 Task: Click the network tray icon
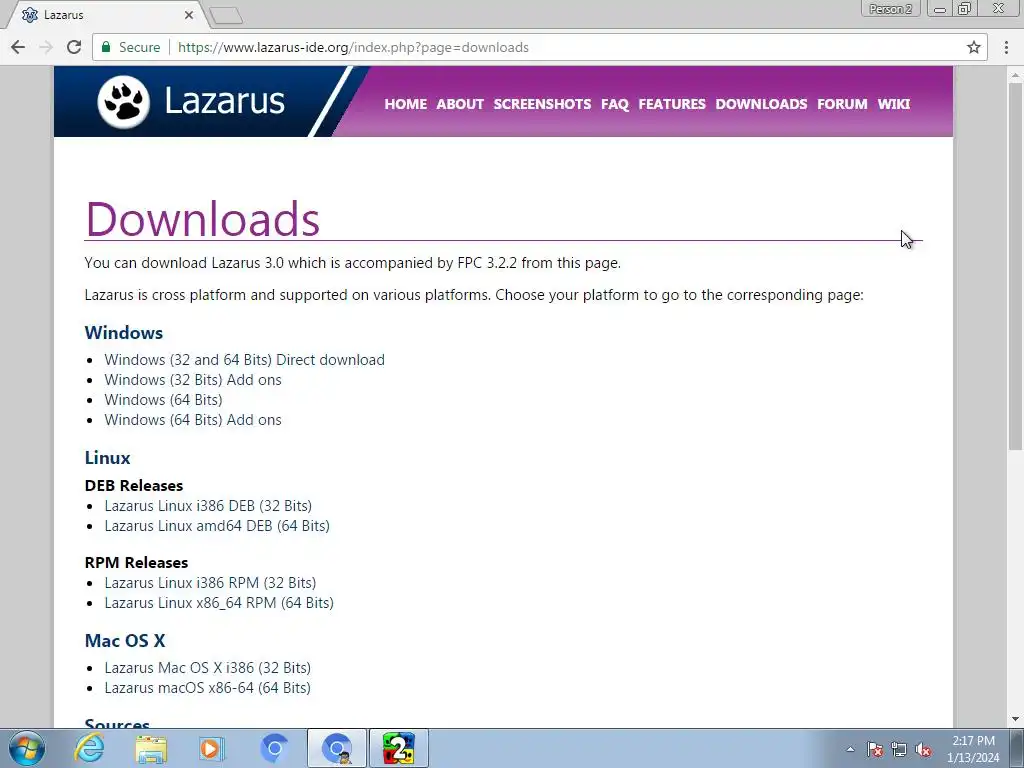899,750
